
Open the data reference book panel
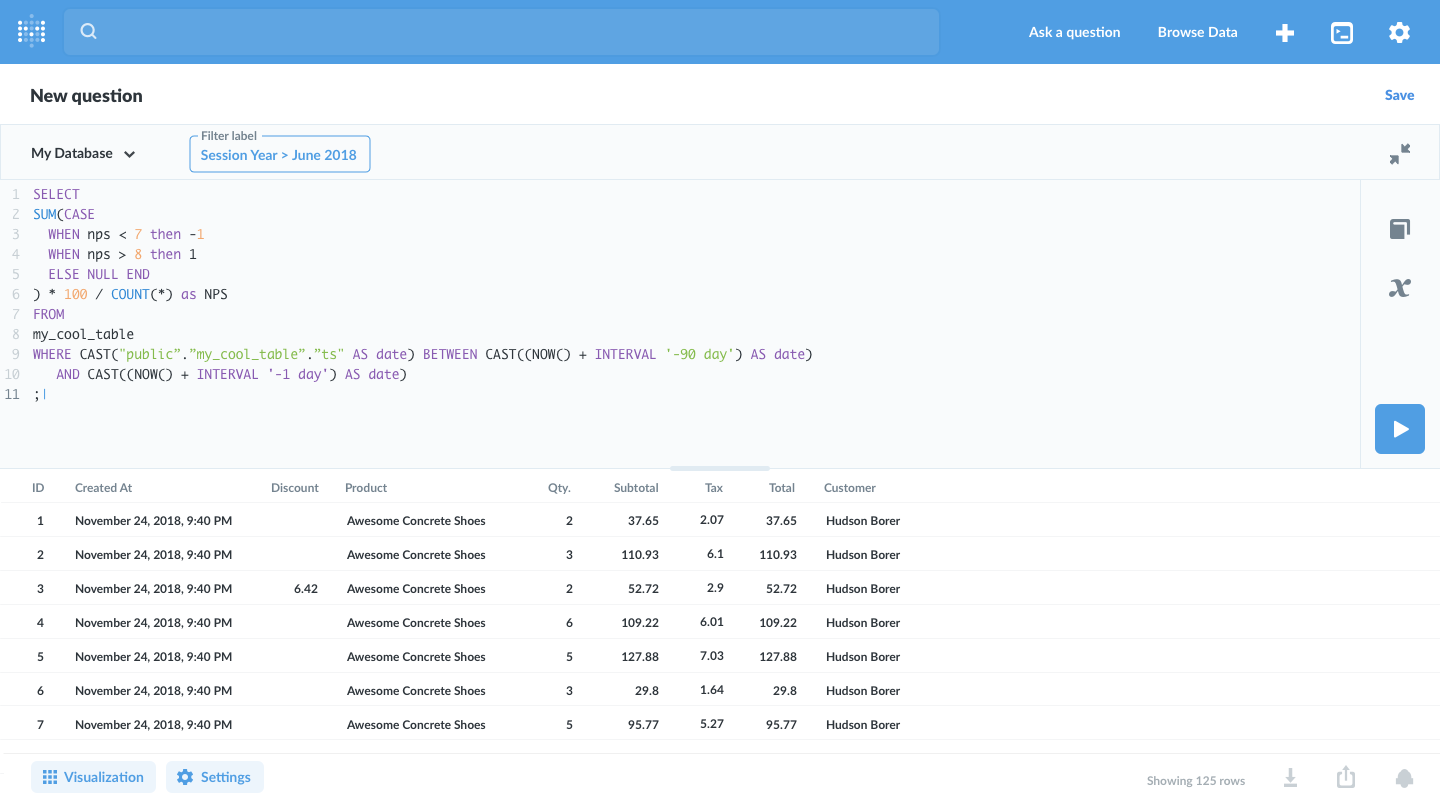pos(1399,228)
